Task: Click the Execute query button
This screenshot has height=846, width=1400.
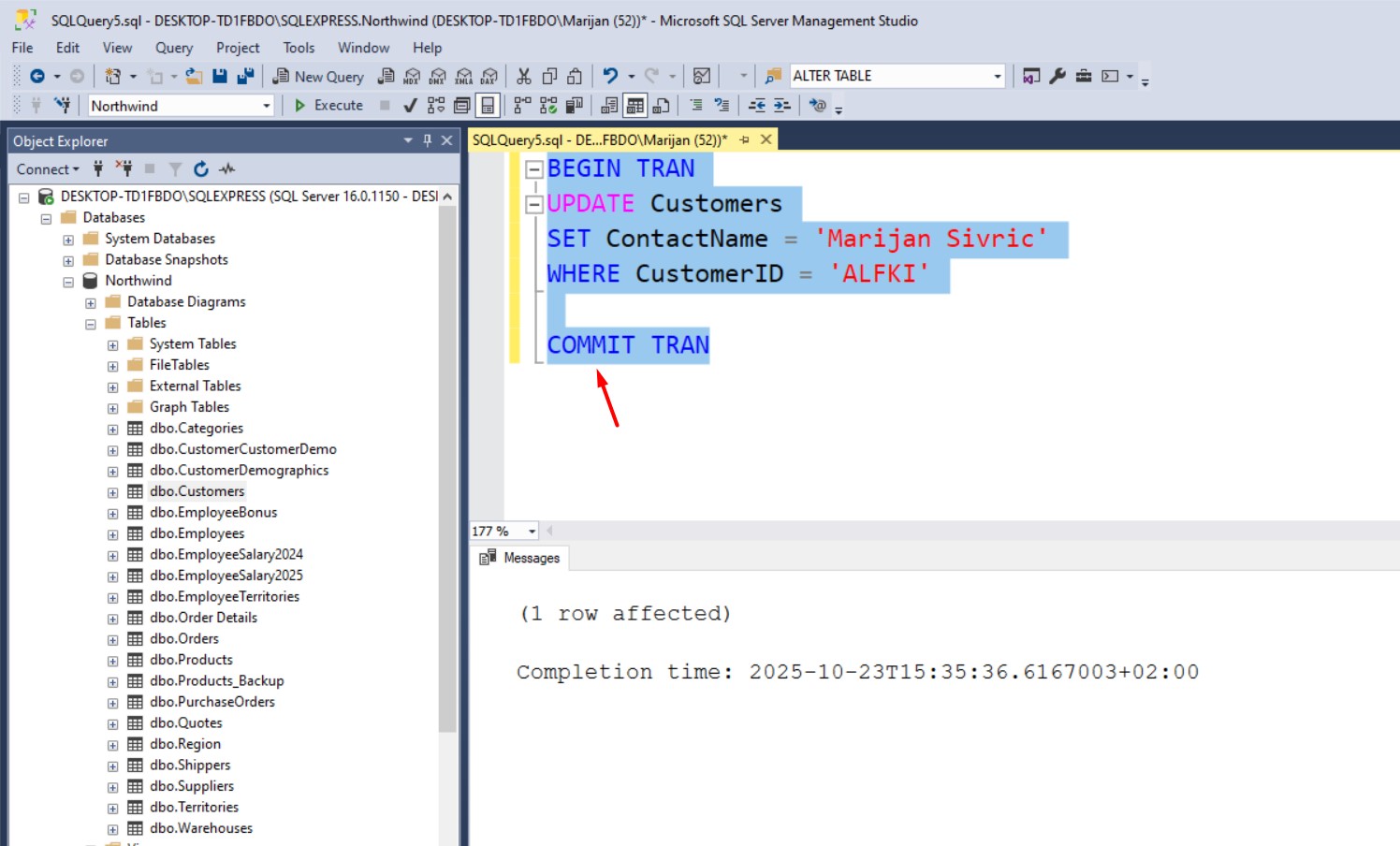Action: (x=328, y=106)
